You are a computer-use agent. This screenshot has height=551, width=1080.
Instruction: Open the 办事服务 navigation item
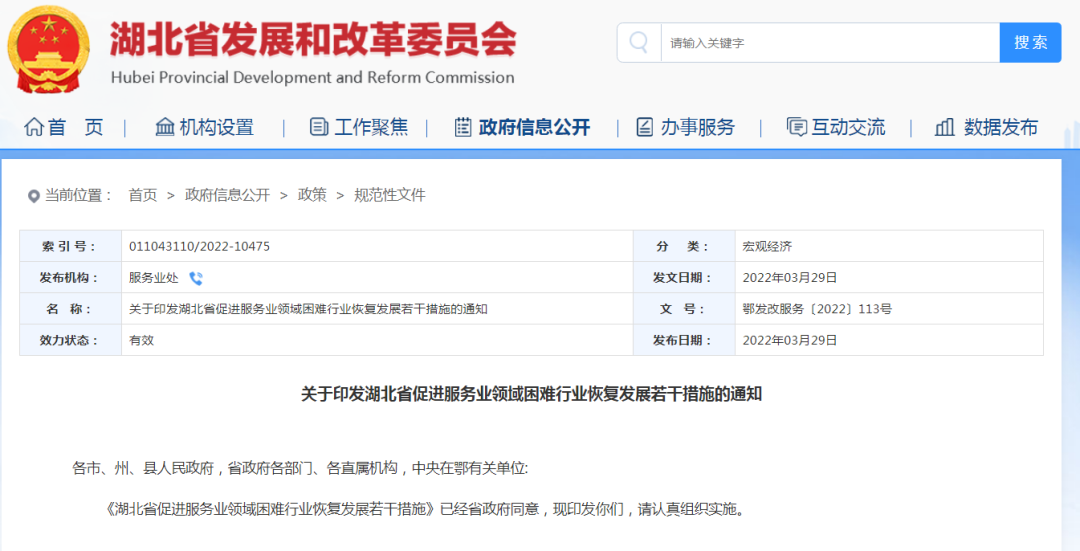click(x=698, y=127)
